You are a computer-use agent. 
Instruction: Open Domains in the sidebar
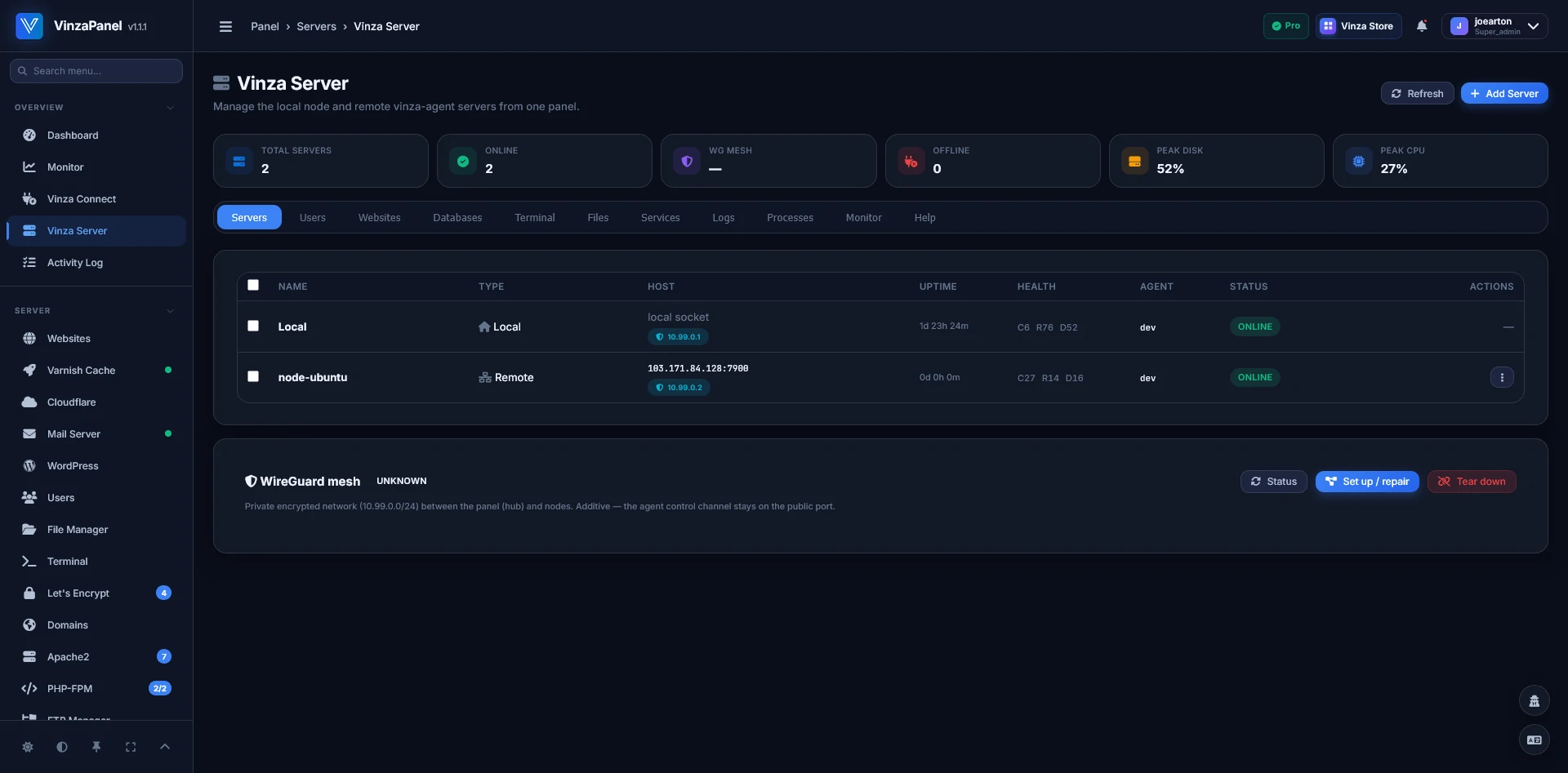pyautogui.click(x=96, y=625)
